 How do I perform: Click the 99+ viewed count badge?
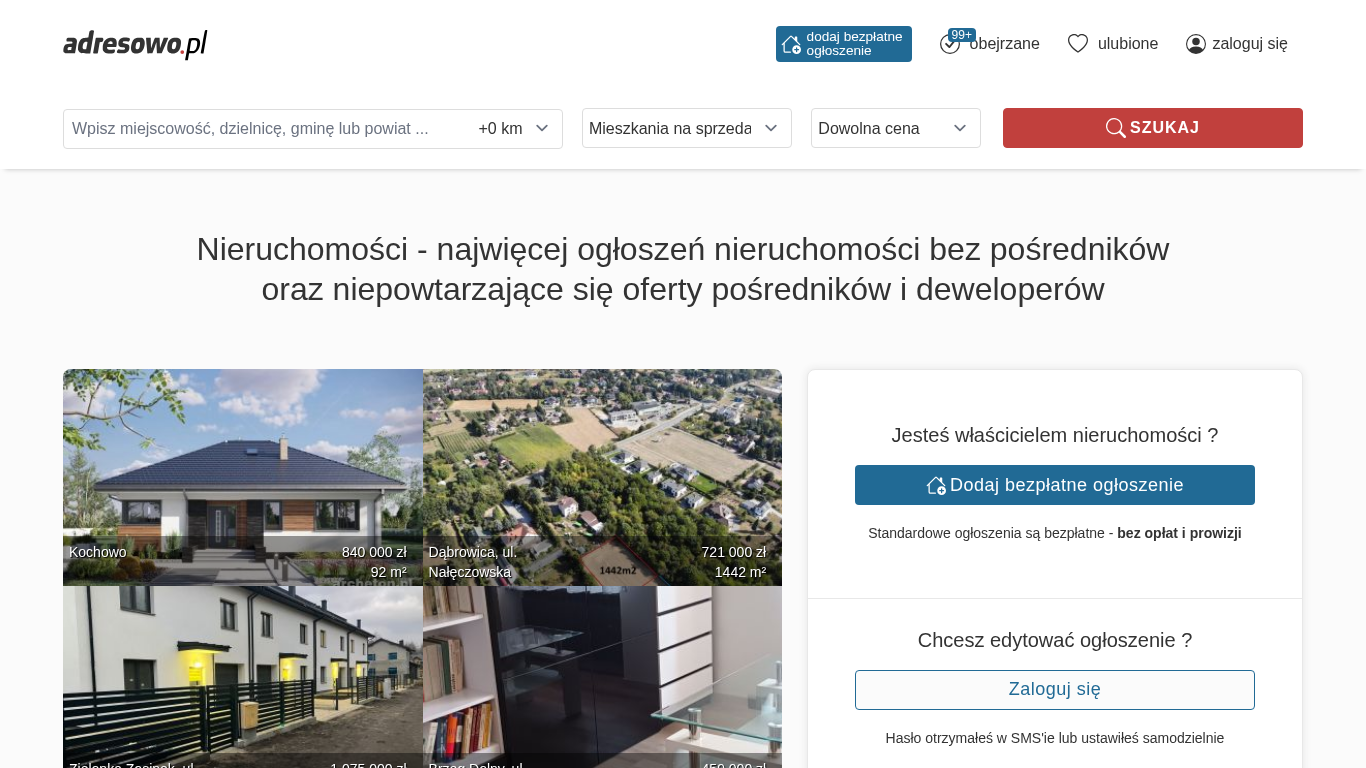coord(962,35)
